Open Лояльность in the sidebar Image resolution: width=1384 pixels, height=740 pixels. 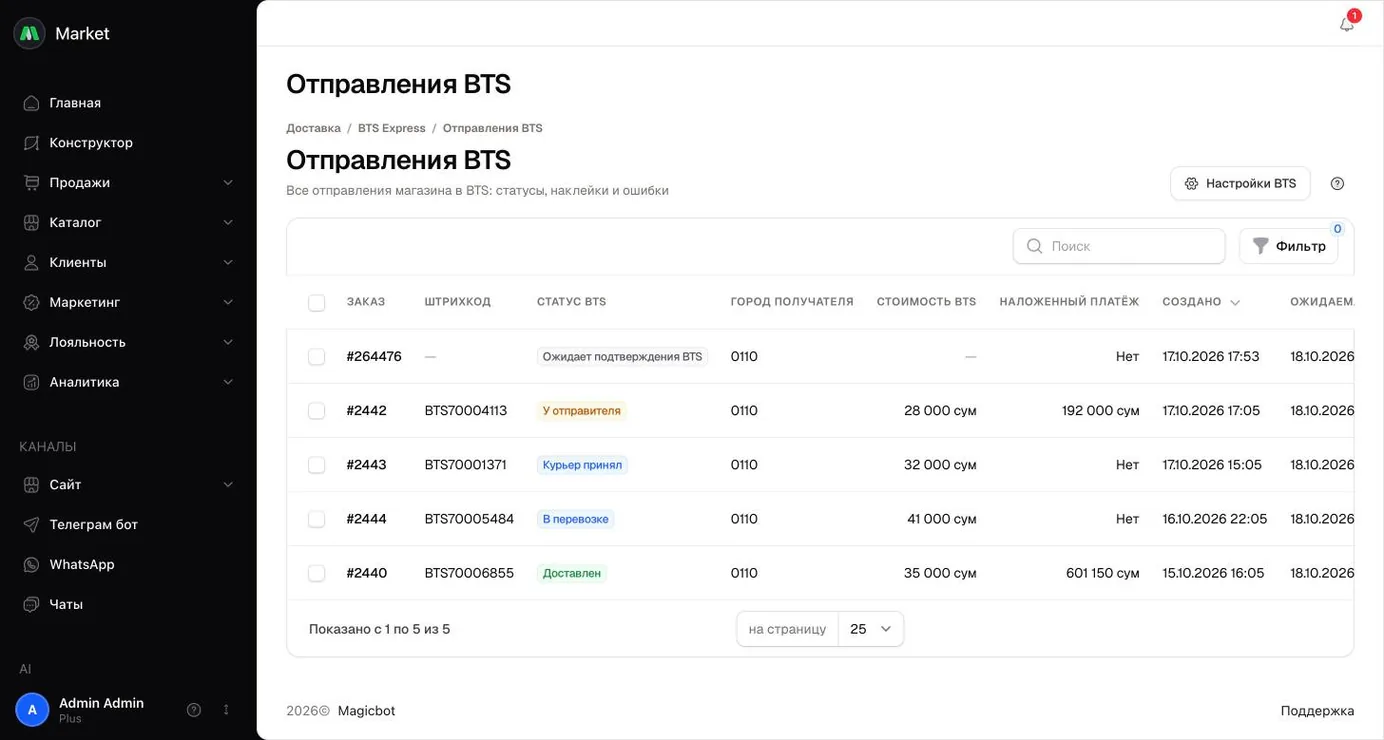click(128, 342)
